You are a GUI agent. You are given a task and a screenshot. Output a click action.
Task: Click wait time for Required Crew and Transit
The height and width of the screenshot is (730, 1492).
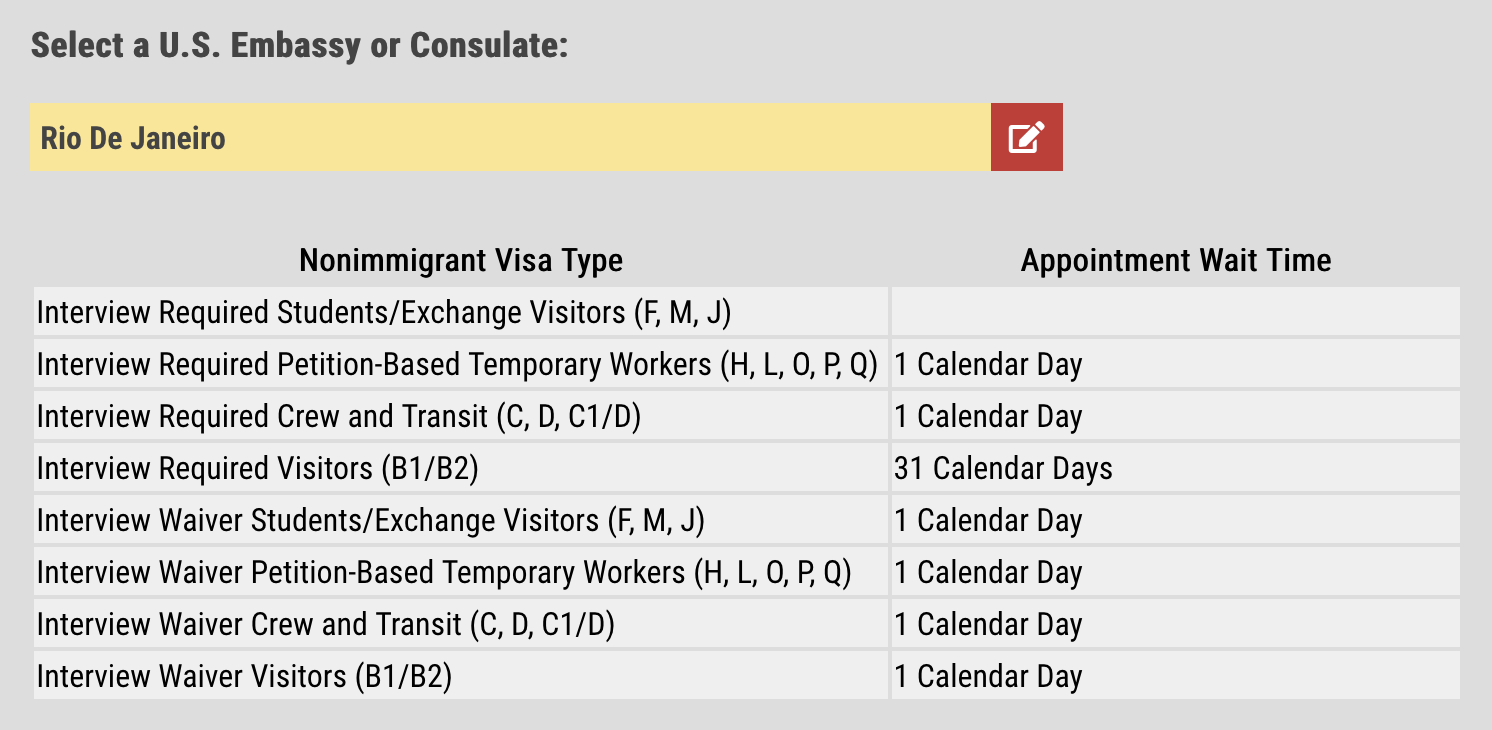tap(988, 416)
